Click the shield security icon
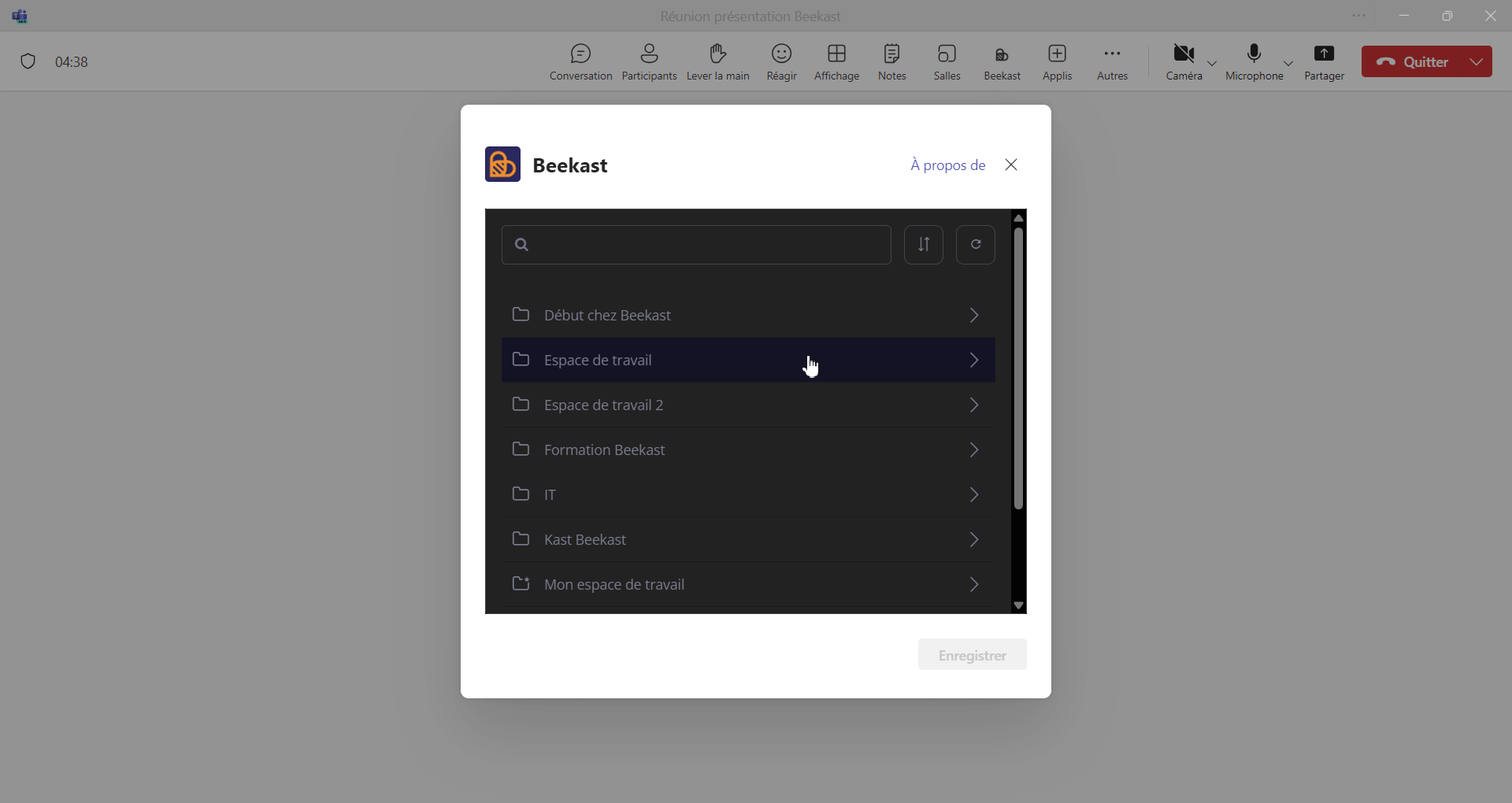This screenshot has width=1512, height=803. (28, 61)
